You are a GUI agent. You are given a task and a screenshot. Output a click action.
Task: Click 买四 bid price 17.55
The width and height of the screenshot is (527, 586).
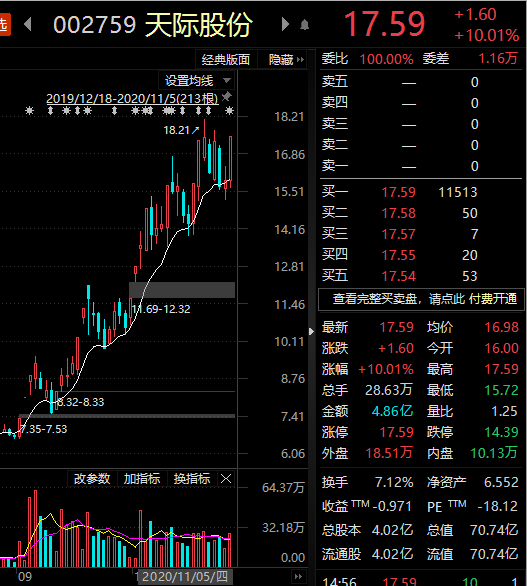click(398, 255)
